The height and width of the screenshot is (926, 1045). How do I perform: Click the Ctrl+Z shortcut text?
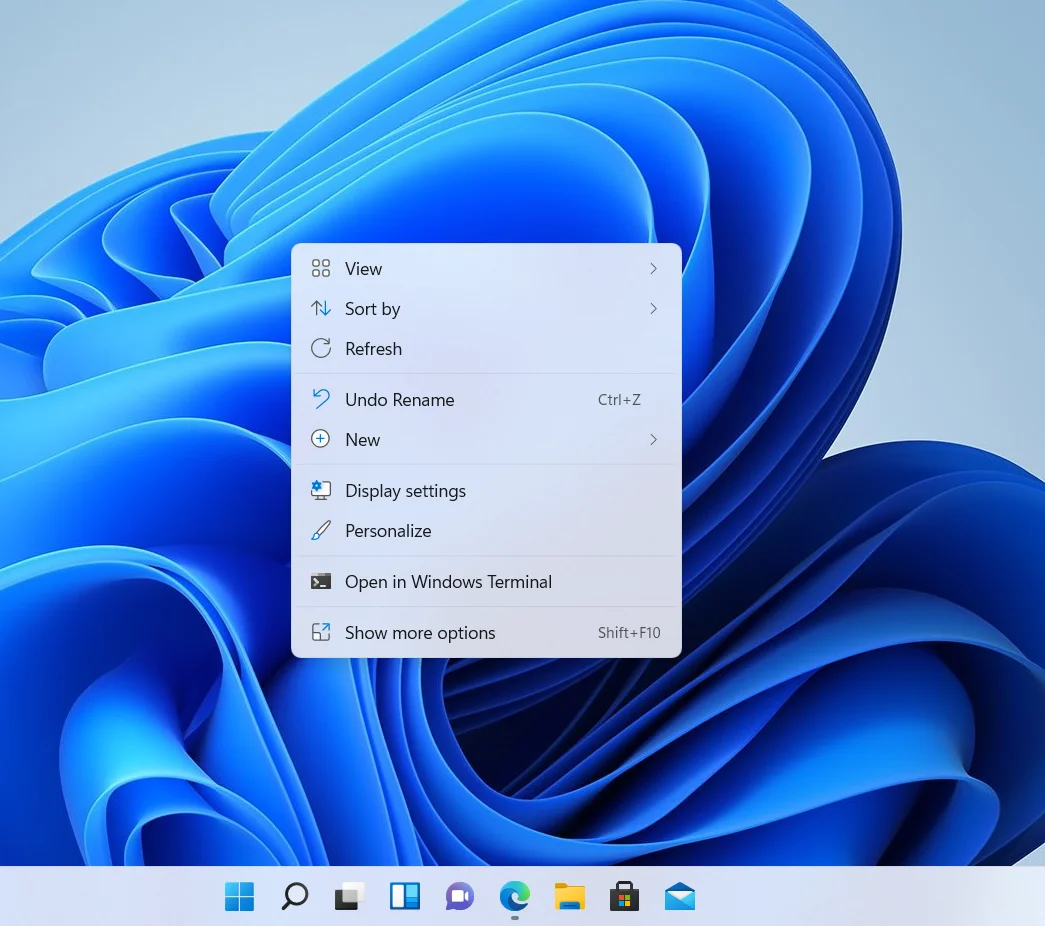619,399
